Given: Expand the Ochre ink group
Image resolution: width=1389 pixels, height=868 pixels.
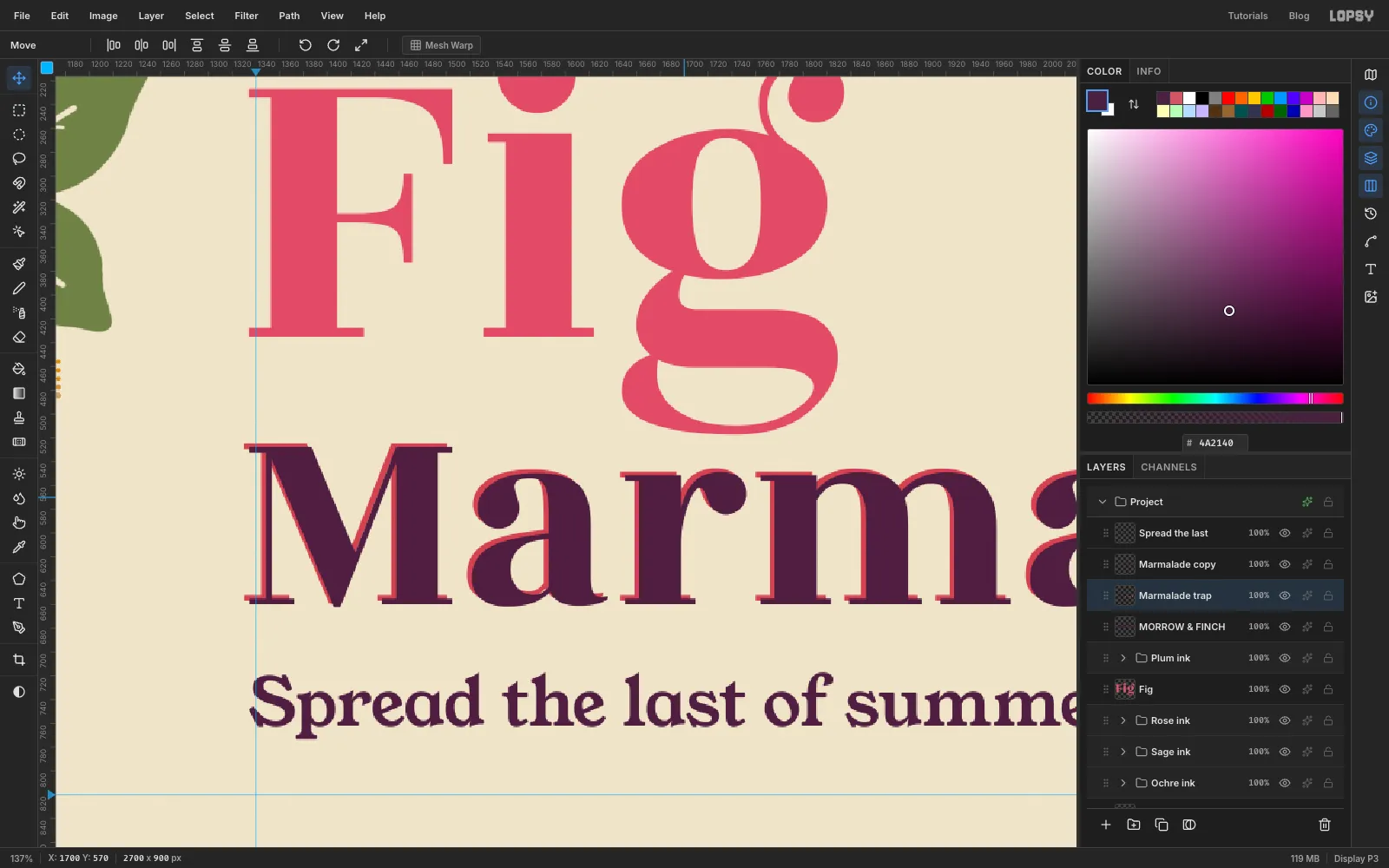Looking at the screenshot, I should (1123, 783).
